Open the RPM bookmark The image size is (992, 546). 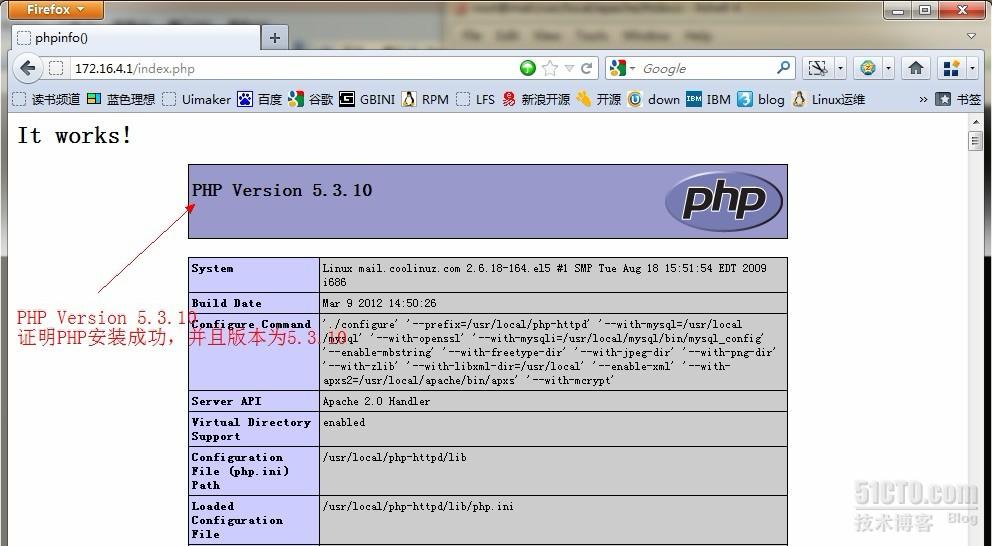pos(425,99)
